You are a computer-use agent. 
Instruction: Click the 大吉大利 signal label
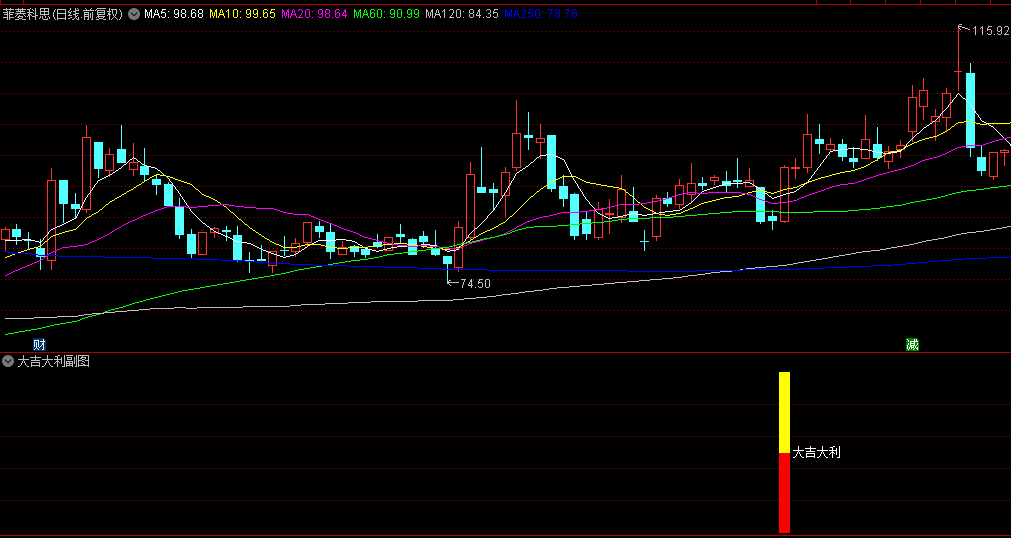[816, 453]
